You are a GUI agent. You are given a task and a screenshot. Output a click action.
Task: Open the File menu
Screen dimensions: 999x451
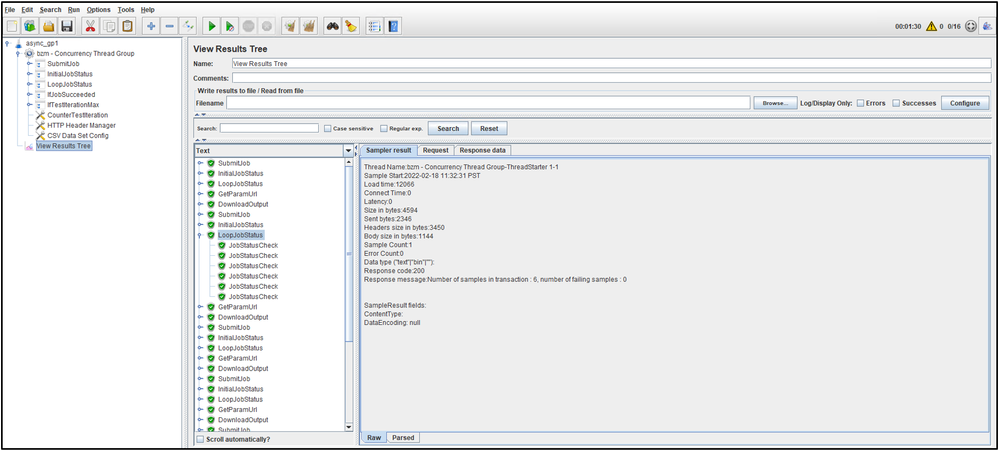point(10,10)
